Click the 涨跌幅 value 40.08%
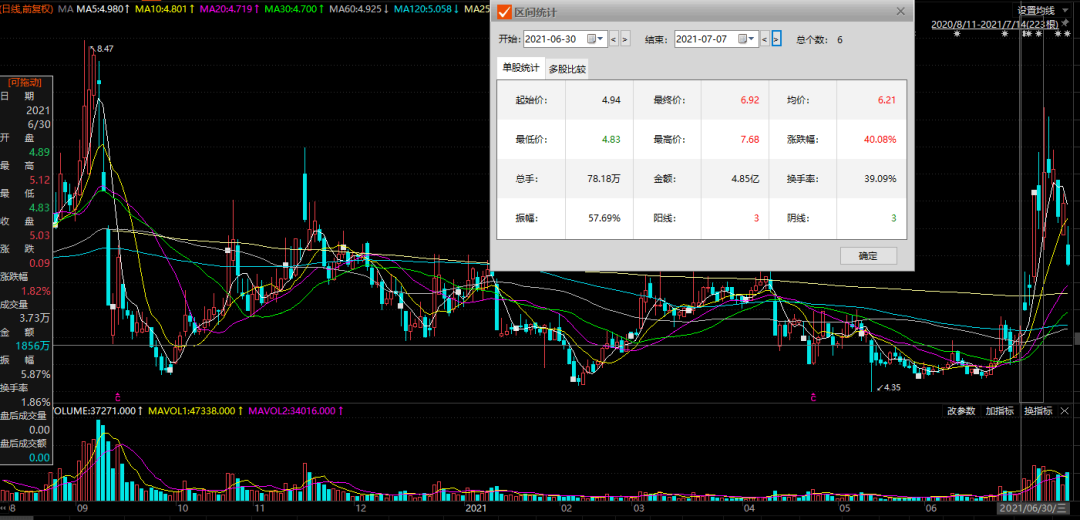Image resolution: width=1080 pixels, height=520 pixels. (x=881, y=139)
